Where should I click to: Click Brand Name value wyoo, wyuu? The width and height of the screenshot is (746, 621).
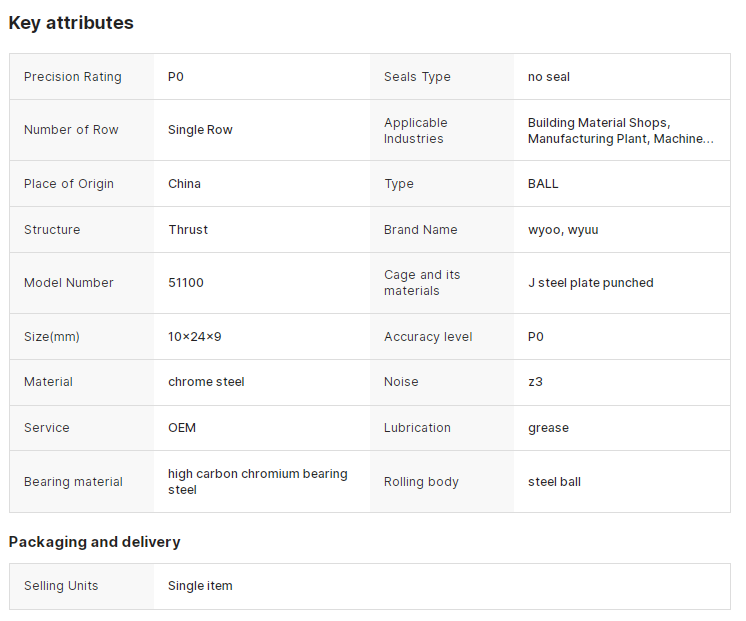563,230
